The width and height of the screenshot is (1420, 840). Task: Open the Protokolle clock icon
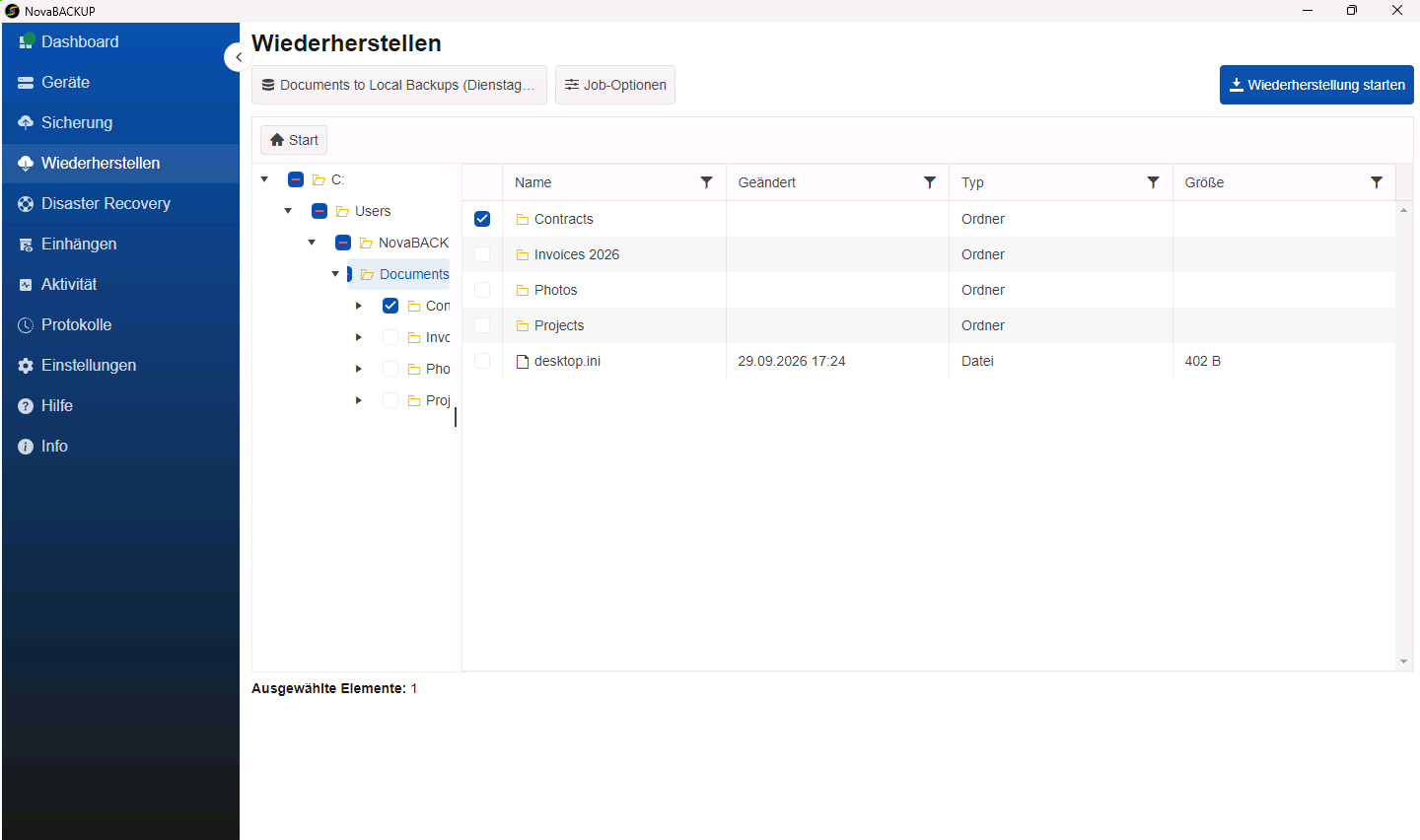[x=26, y=325]
